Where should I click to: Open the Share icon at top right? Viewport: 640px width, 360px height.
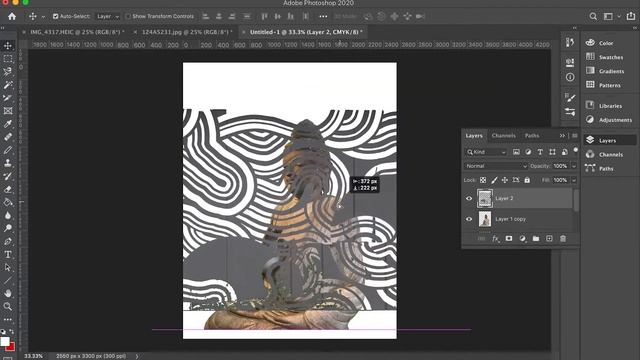point(631,16)
